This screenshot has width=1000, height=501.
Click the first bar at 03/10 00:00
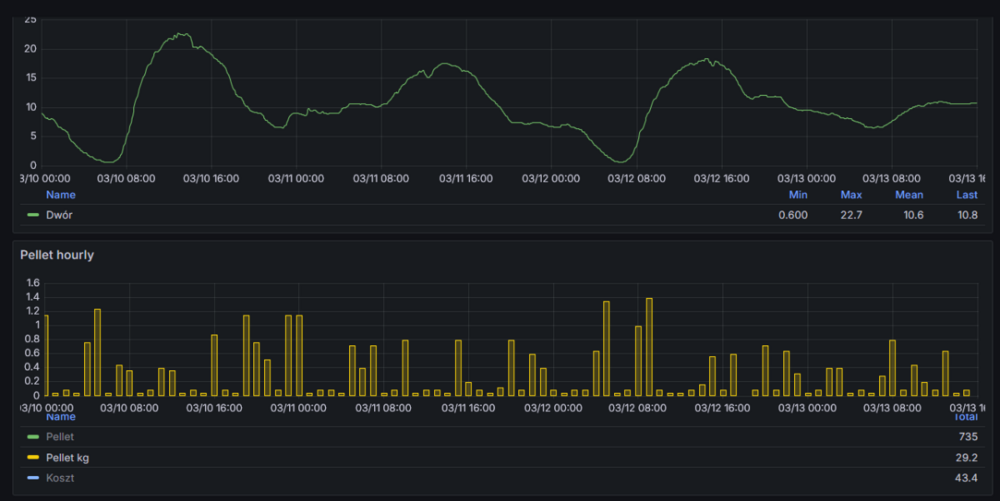pyautogui.click(x=46, y=355)
